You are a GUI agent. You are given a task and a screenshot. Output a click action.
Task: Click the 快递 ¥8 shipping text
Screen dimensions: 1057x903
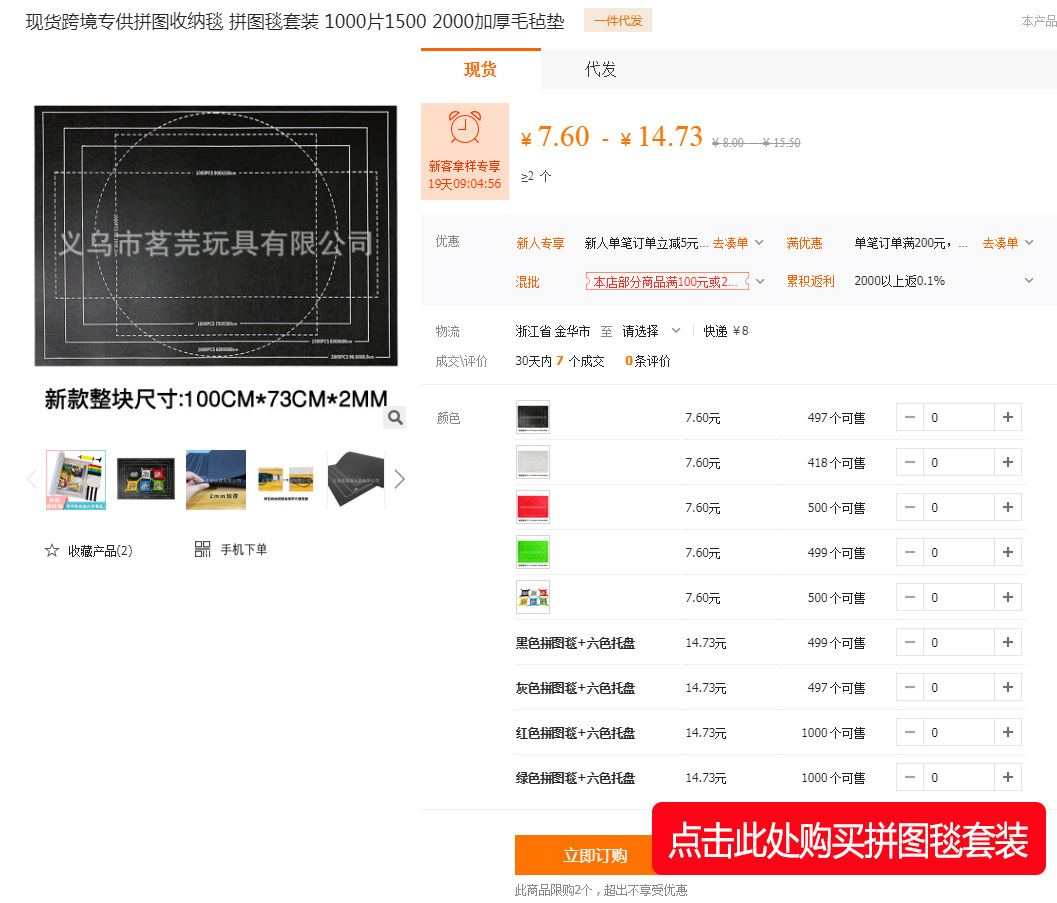pos(726,331)
